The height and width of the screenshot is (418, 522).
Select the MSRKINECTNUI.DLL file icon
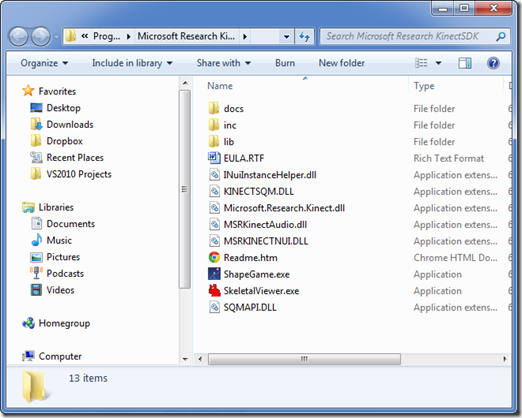click(214, 241)
